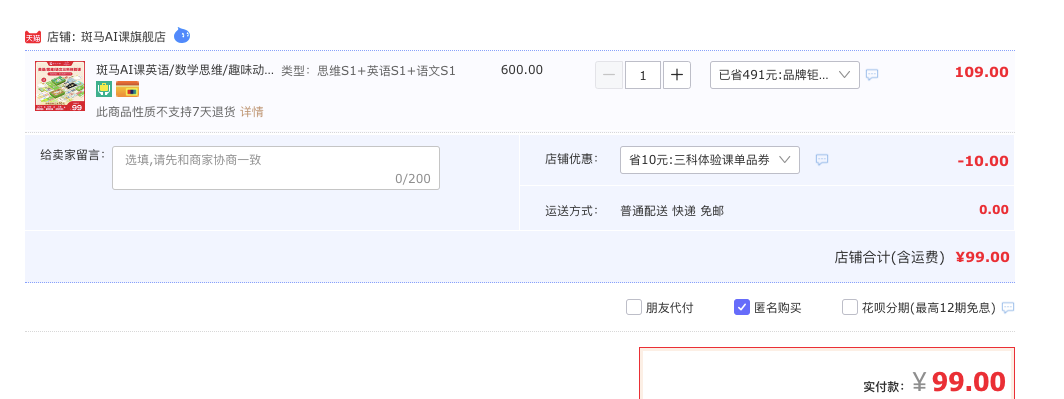Enable the 花呗分期 installment checkbox

[x=850, y=307]
